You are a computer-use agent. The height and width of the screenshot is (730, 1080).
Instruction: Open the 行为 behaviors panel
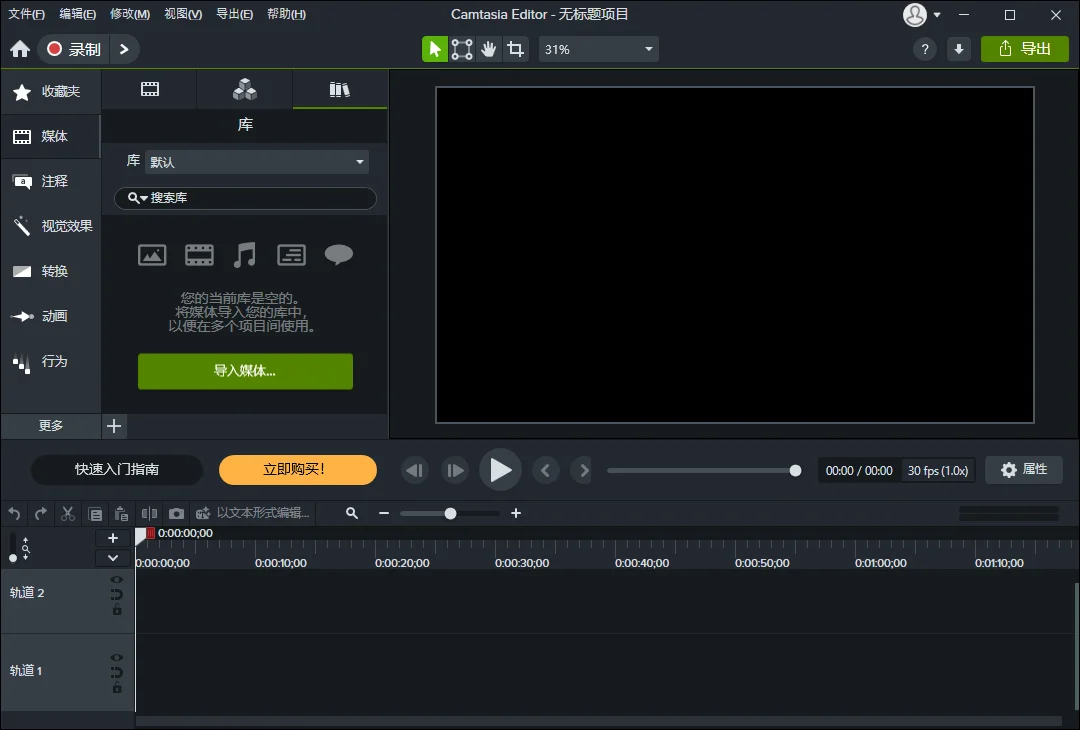[51, 361]
